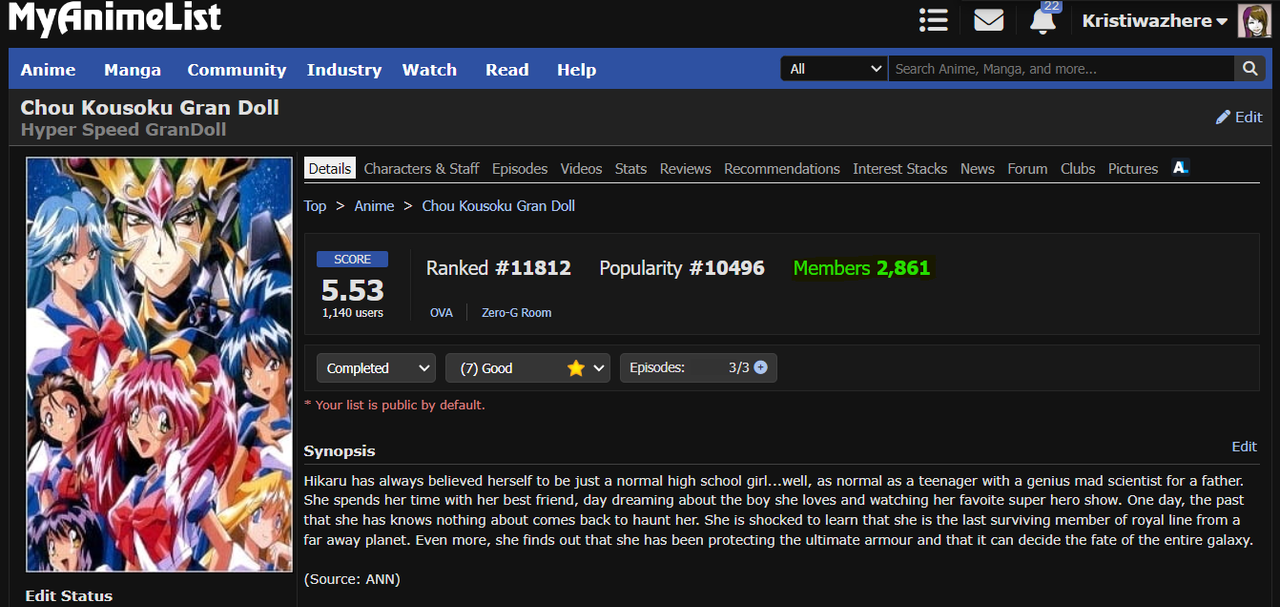Switch to the Videos tab
The height and width of the screenshot is (607, 1280).
[x=581, y=168]
